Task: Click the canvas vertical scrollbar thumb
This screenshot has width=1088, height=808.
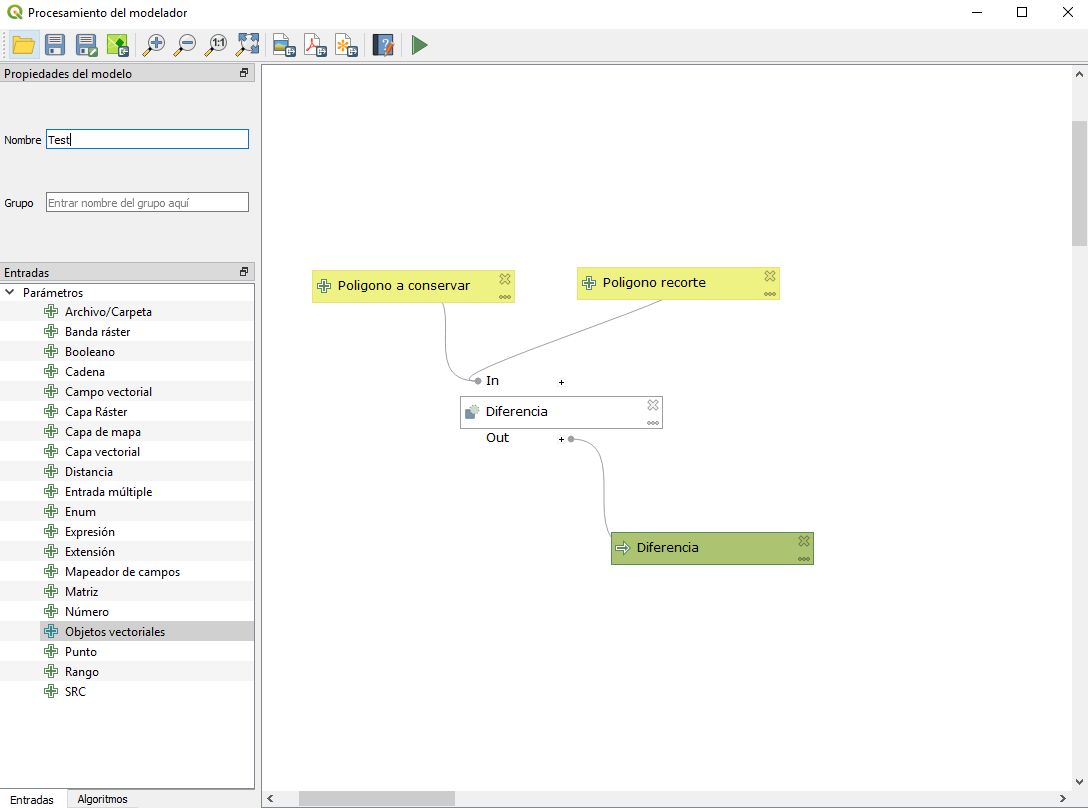Action: [1079, 183]
